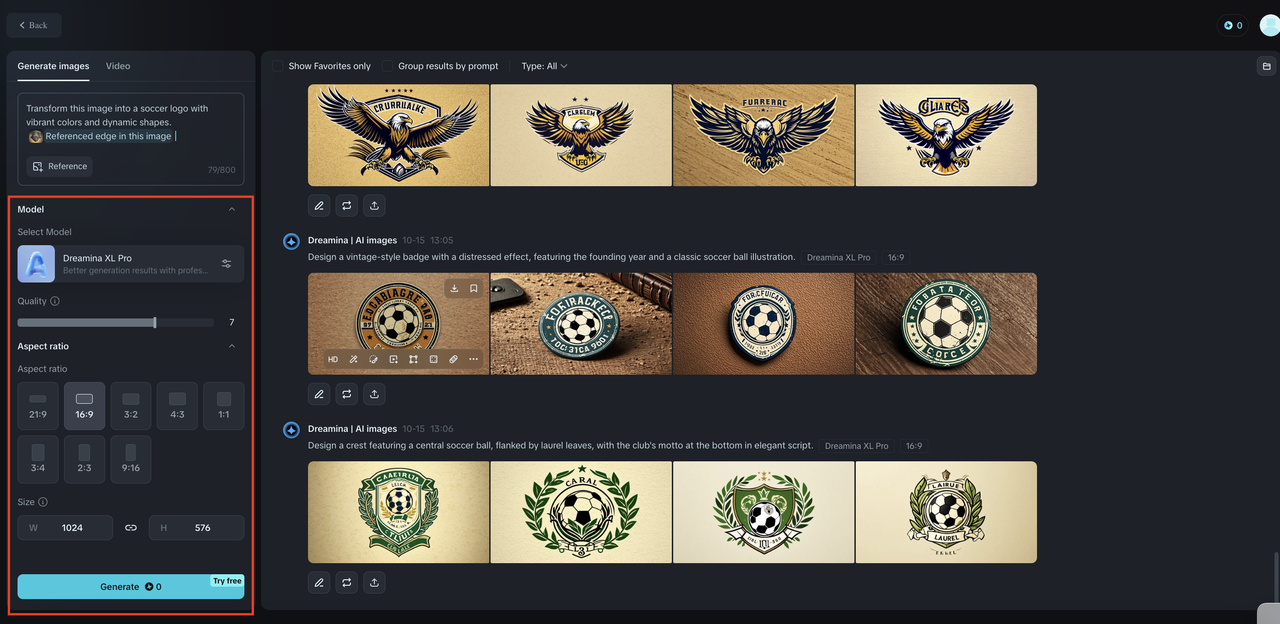This screenshot has height=624, width=1280.
Task: Select the 3:4 aspect ratio
Action: point(38,460)
